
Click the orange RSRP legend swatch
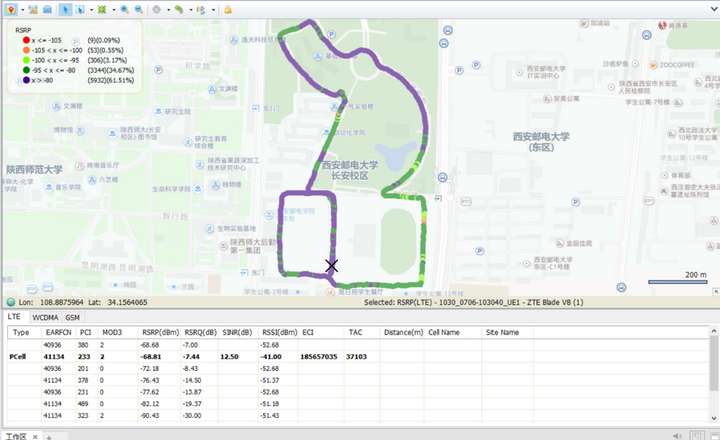click(x=26, y=50)
